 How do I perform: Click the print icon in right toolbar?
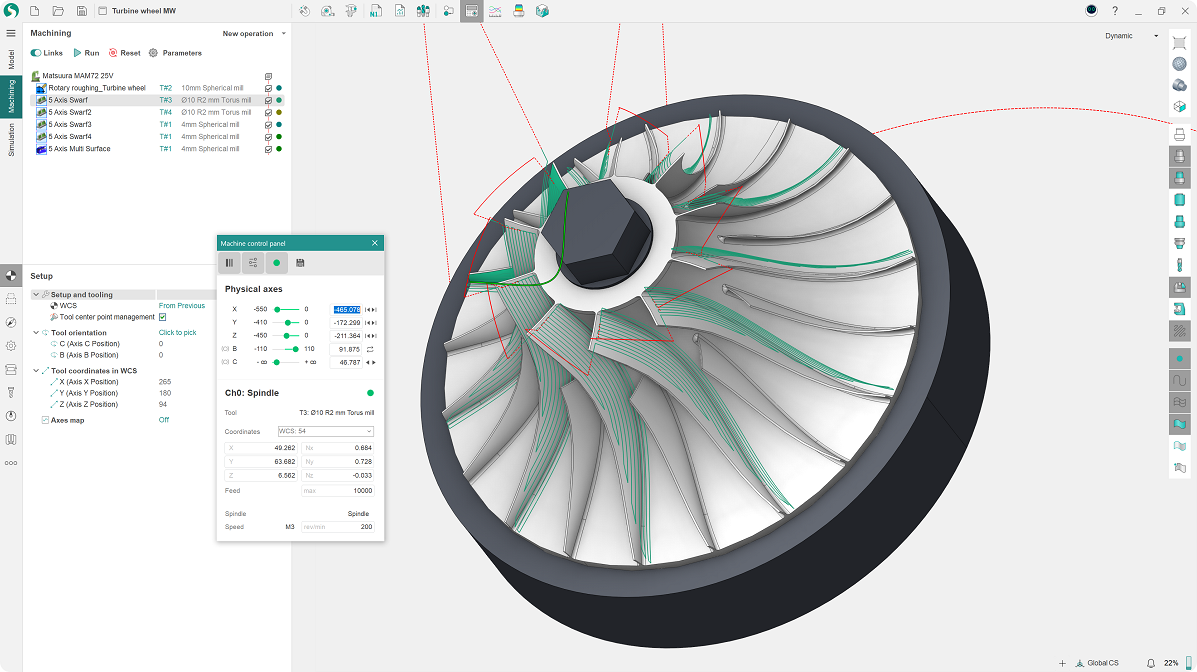[1179, 134]
